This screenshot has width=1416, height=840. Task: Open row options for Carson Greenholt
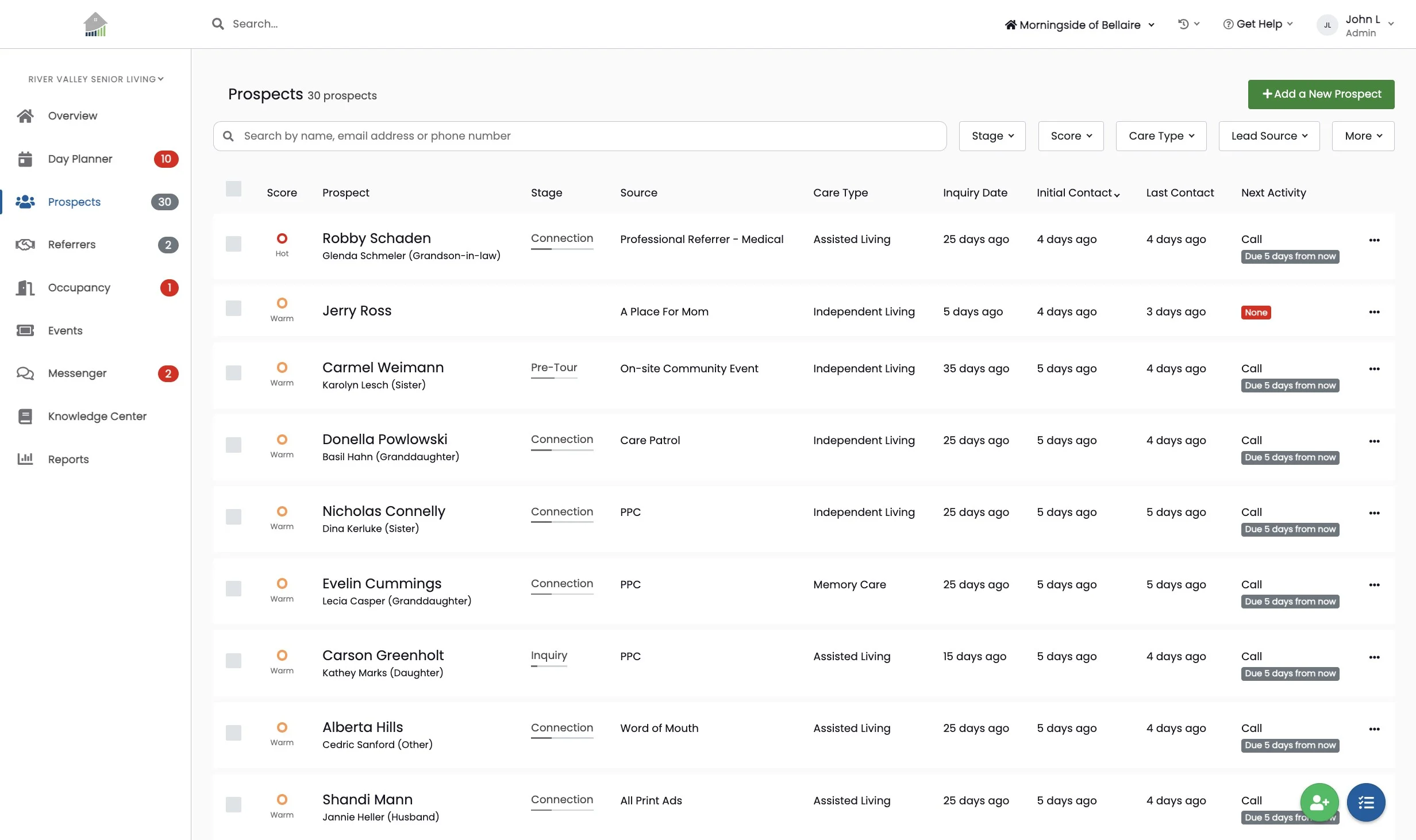[1375, 657]
